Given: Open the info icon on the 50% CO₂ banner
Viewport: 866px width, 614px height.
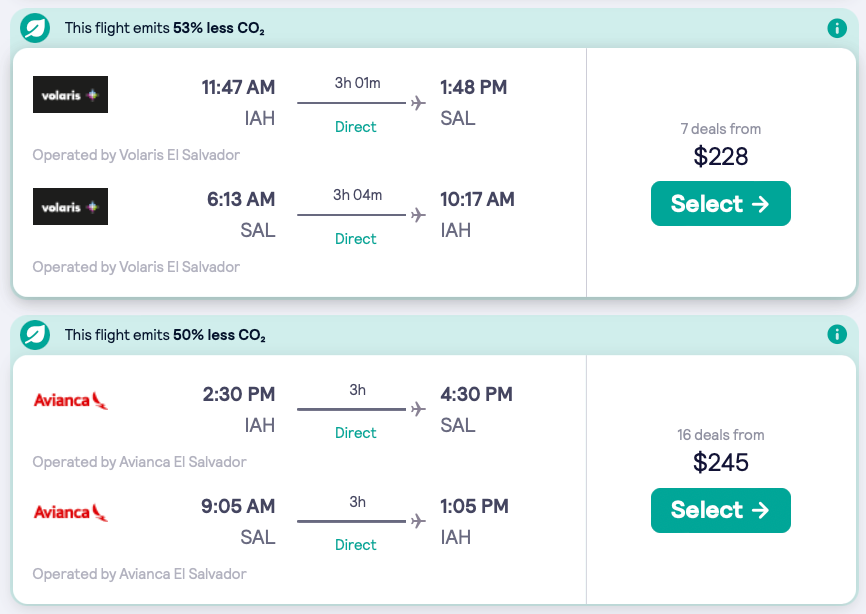Looking at the screenshot, I should (x=837, y=335).
